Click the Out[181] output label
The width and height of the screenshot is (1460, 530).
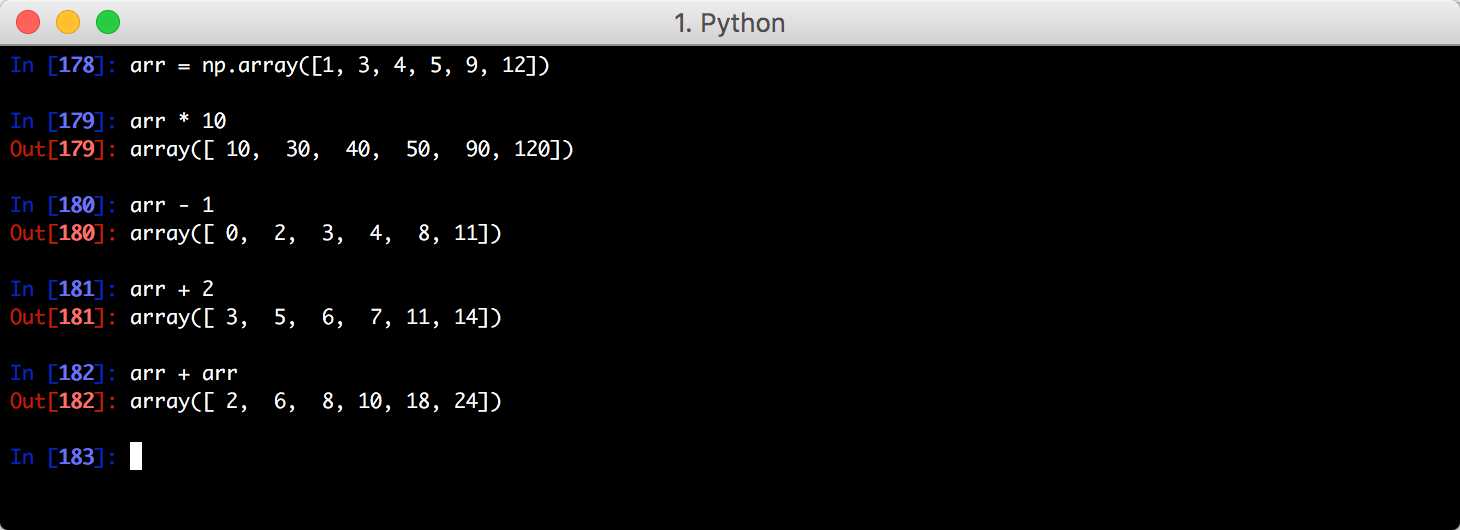coord(64,318)
